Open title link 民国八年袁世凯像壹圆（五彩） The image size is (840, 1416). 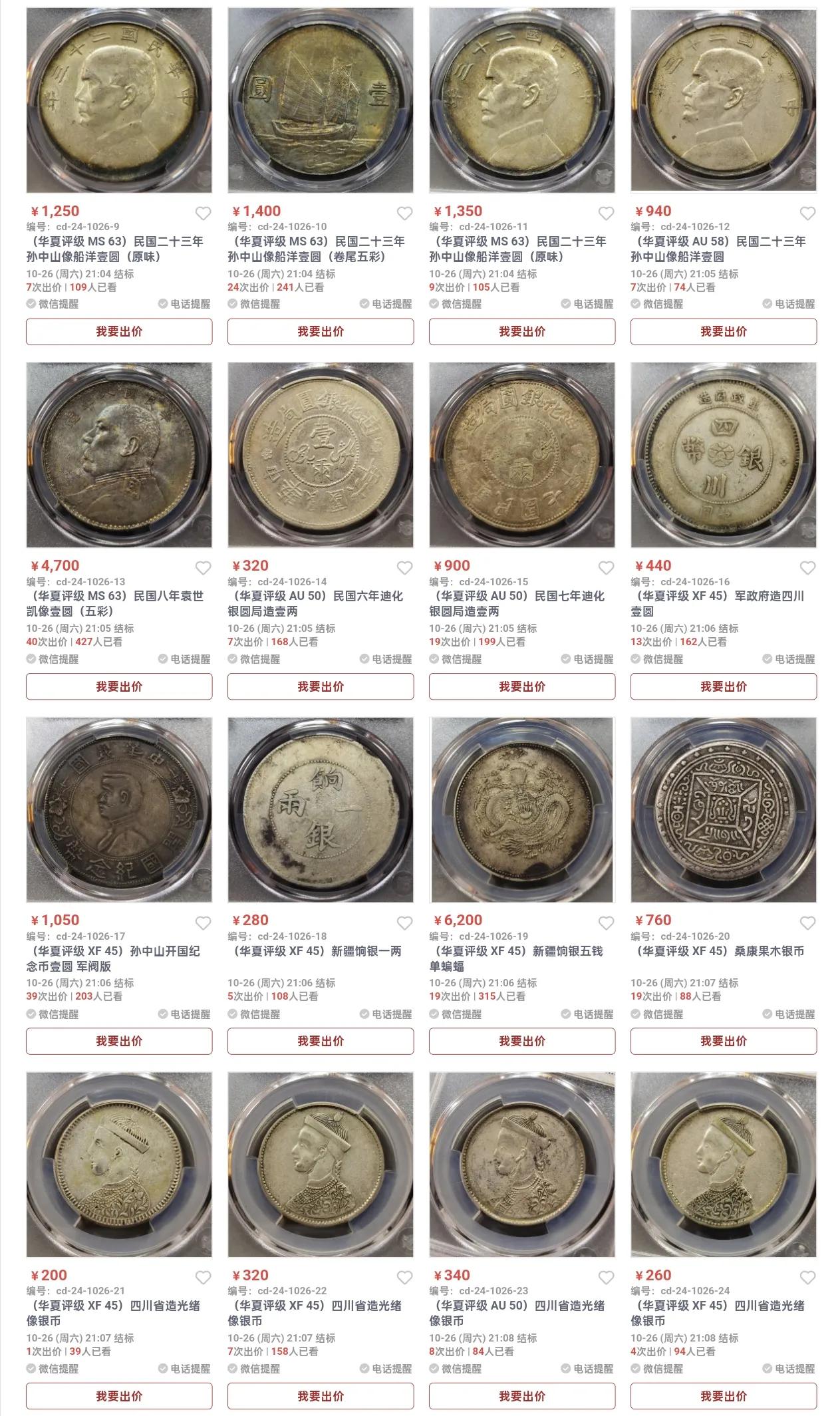(x=115, y=603)
